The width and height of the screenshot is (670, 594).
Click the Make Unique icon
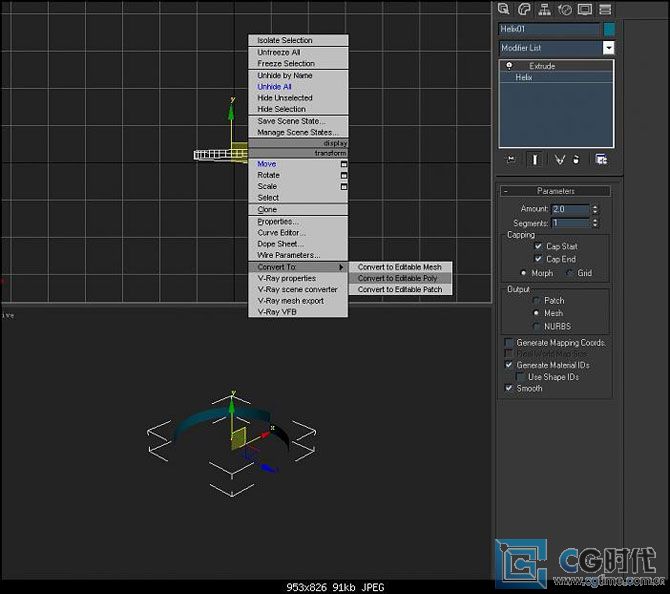559,160
